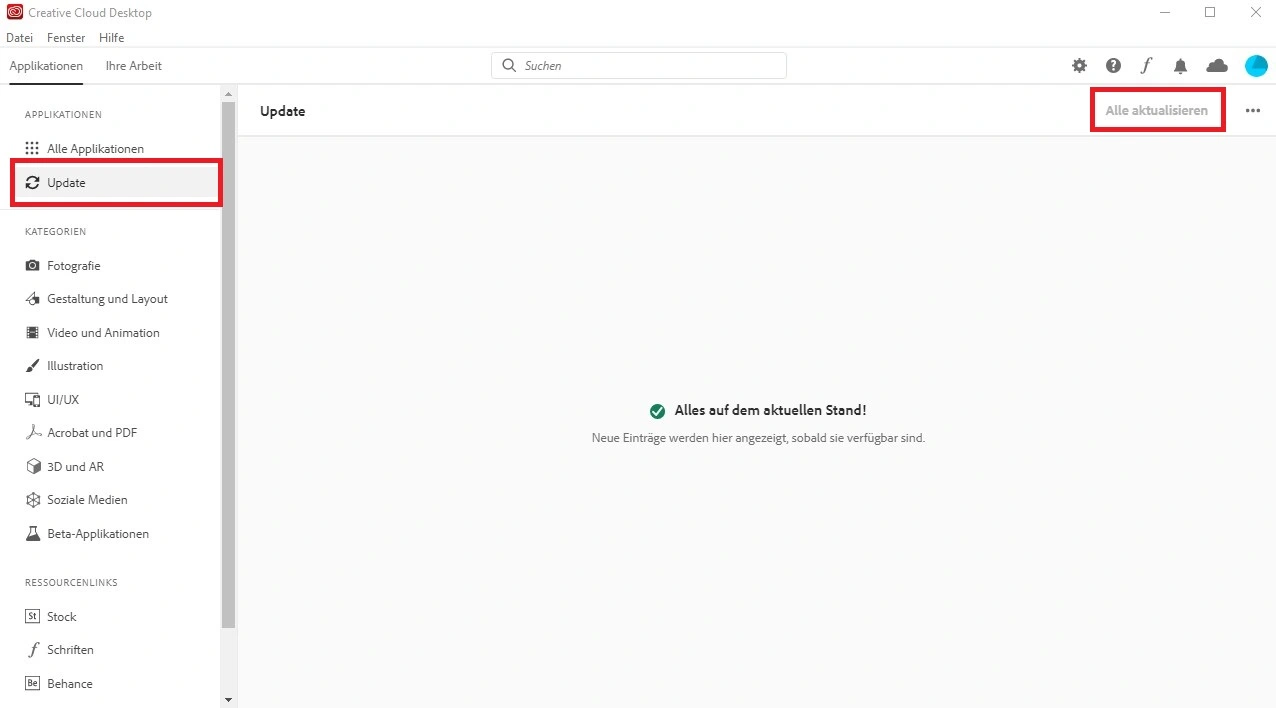Open notifications bell icon
Image resolution: width=1276 pixels, height=708 pixels.
point(1181,66)
